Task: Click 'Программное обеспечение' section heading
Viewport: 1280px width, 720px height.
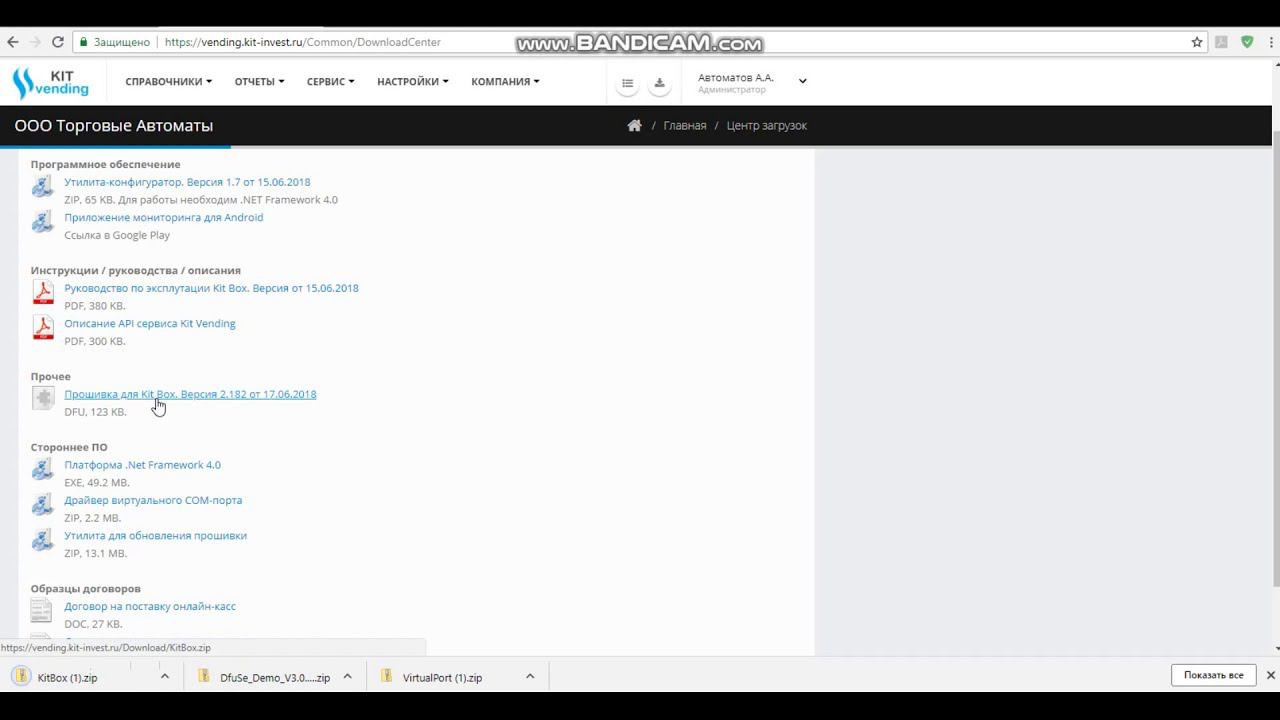Action: pos(105,164)
